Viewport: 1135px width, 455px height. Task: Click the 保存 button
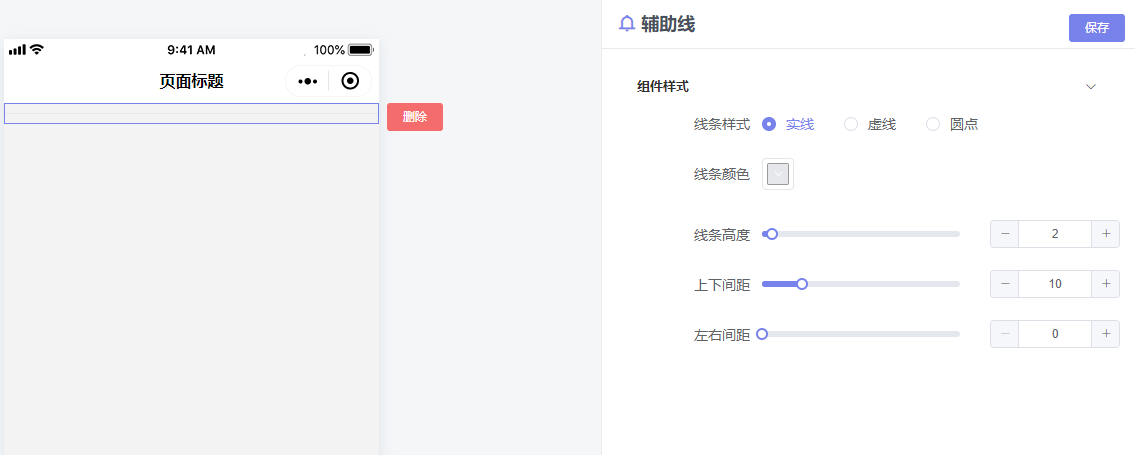[1097, 28]
